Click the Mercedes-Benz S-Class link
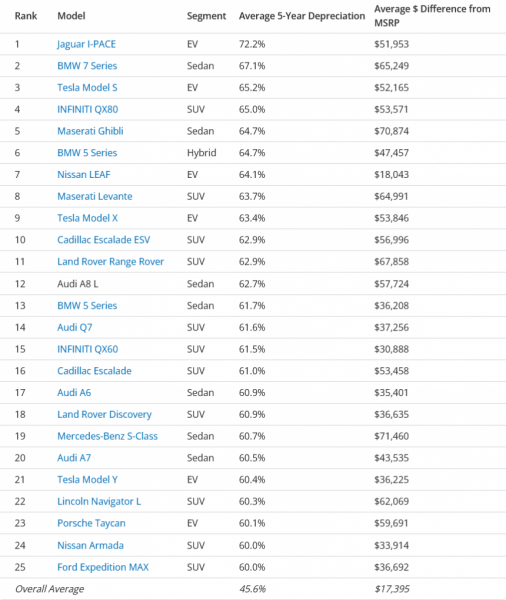 (108, 436)
